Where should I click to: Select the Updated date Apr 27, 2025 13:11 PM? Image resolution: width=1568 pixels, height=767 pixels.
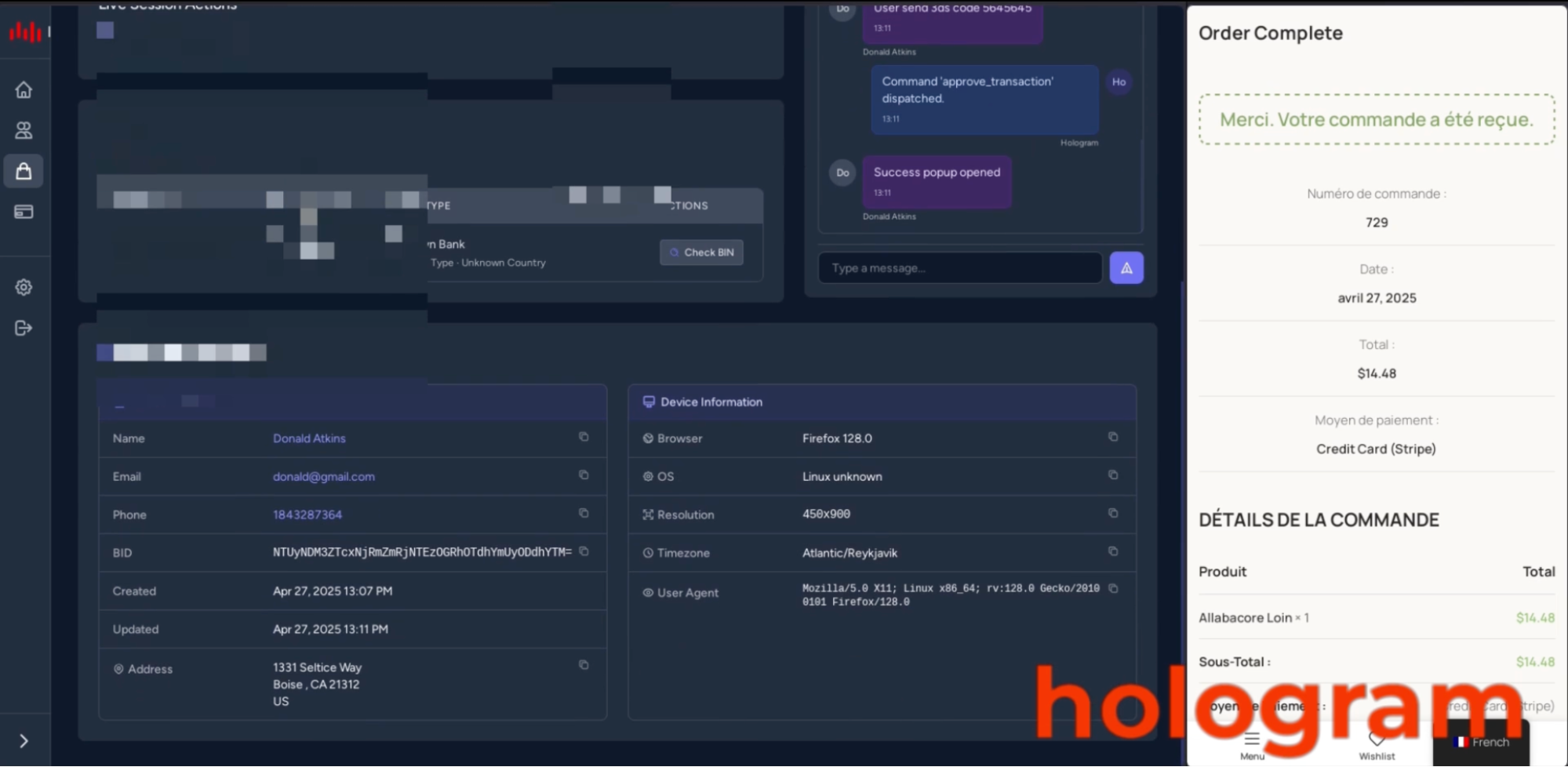click(x=330, y=629)
